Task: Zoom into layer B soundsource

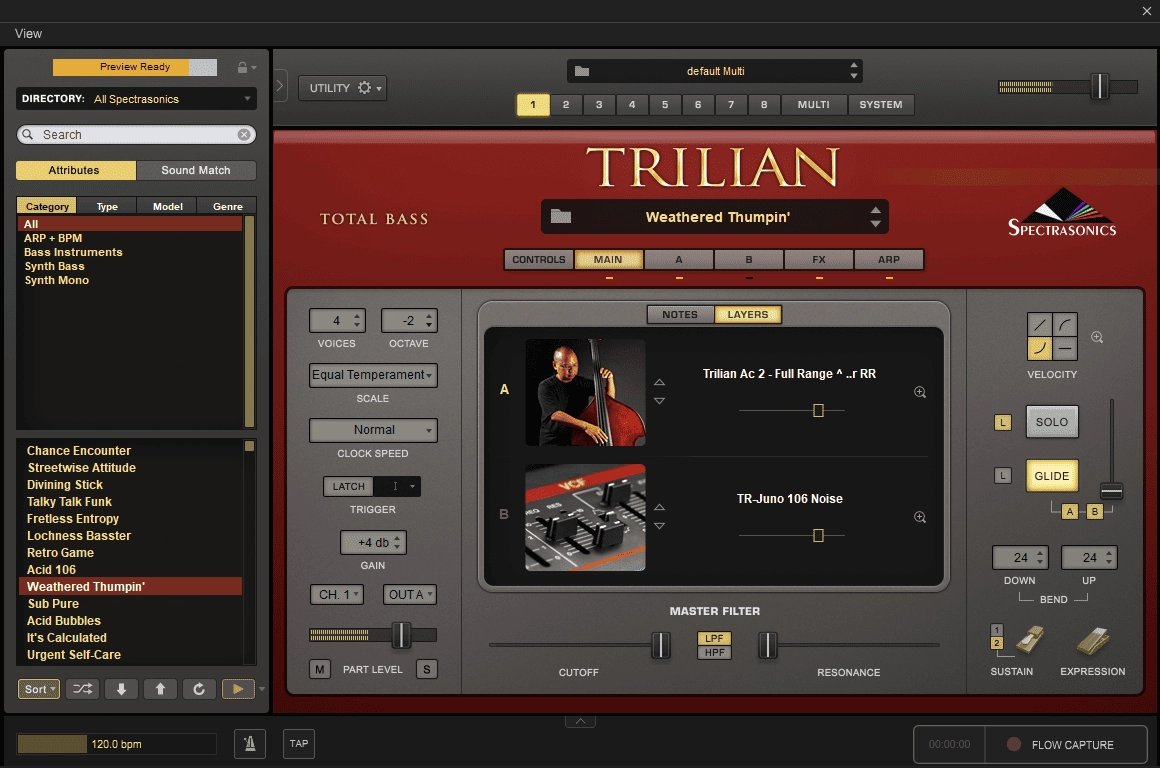Action: click(920, 517)
